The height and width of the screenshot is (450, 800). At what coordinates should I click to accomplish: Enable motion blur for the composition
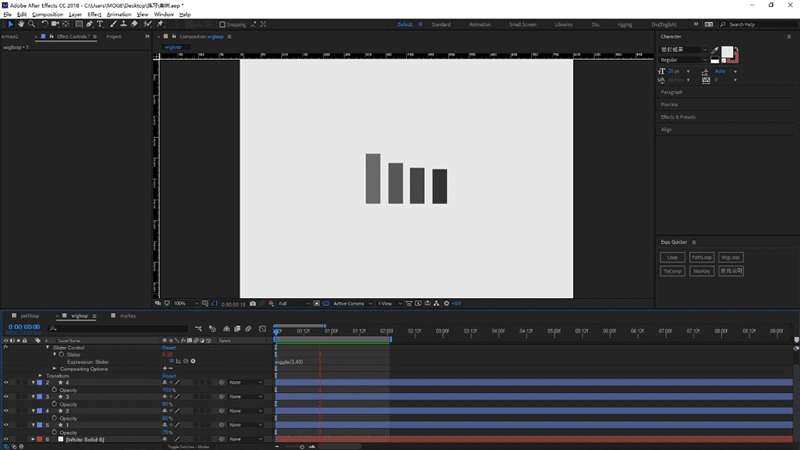[248, 329]
